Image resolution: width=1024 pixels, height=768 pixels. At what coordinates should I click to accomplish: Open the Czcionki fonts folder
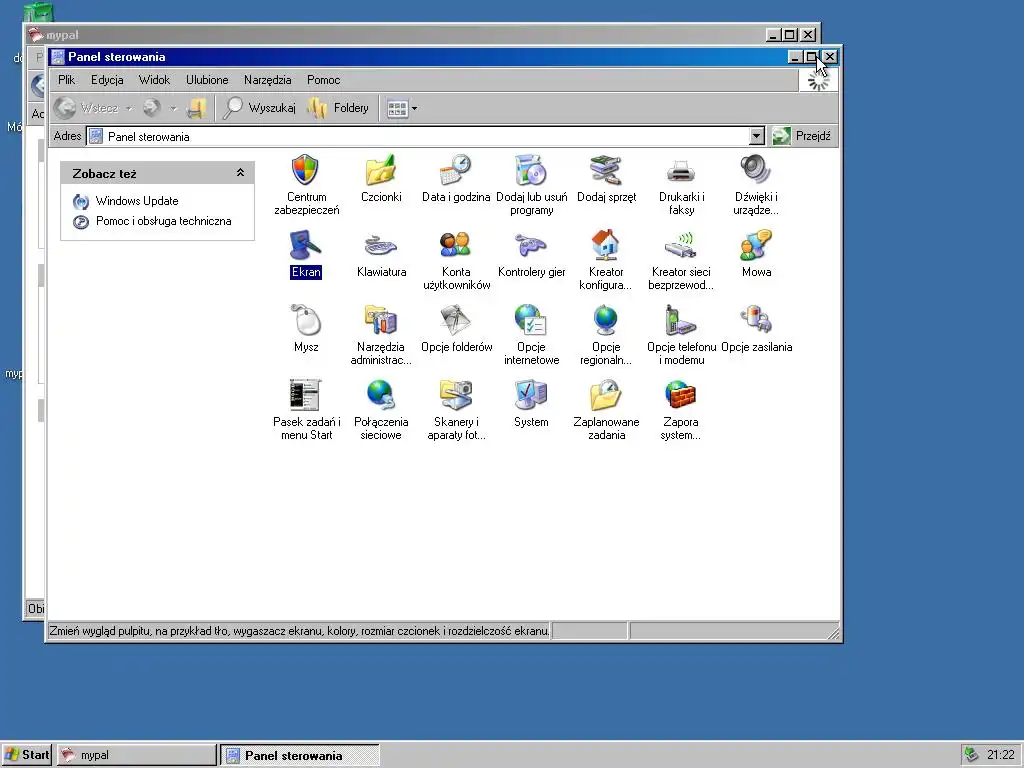click(381, 170)
